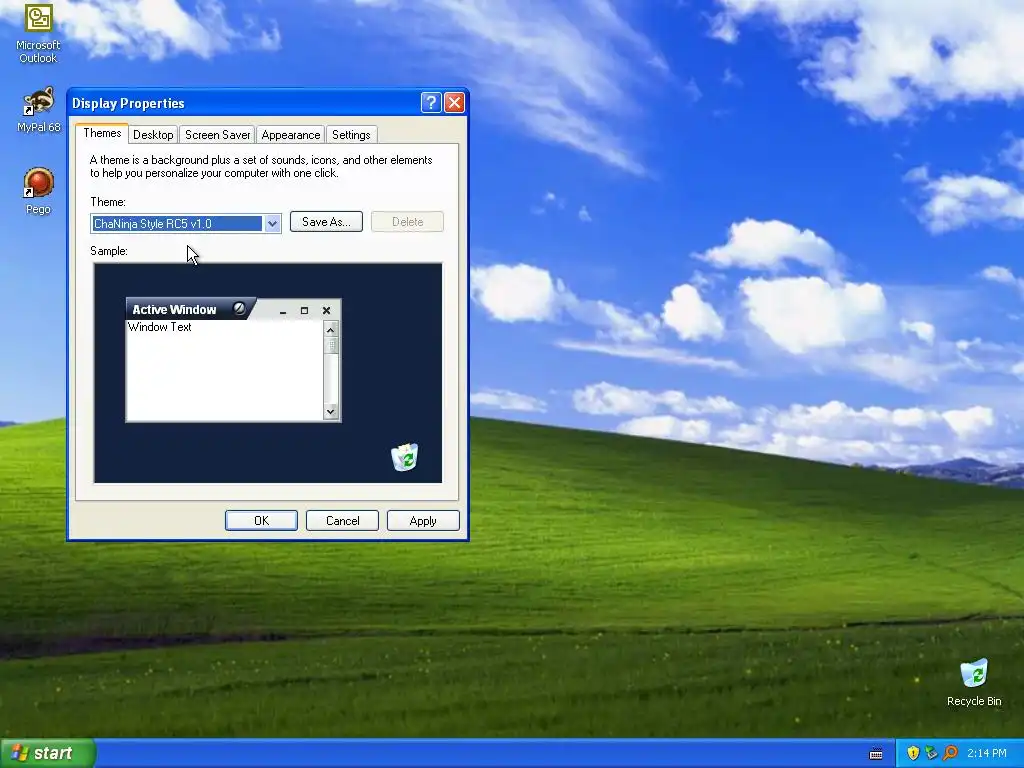Screen dimensions: 1024x768
Task: Expand the Theme dropdown arrow
Action: [272, 223]
